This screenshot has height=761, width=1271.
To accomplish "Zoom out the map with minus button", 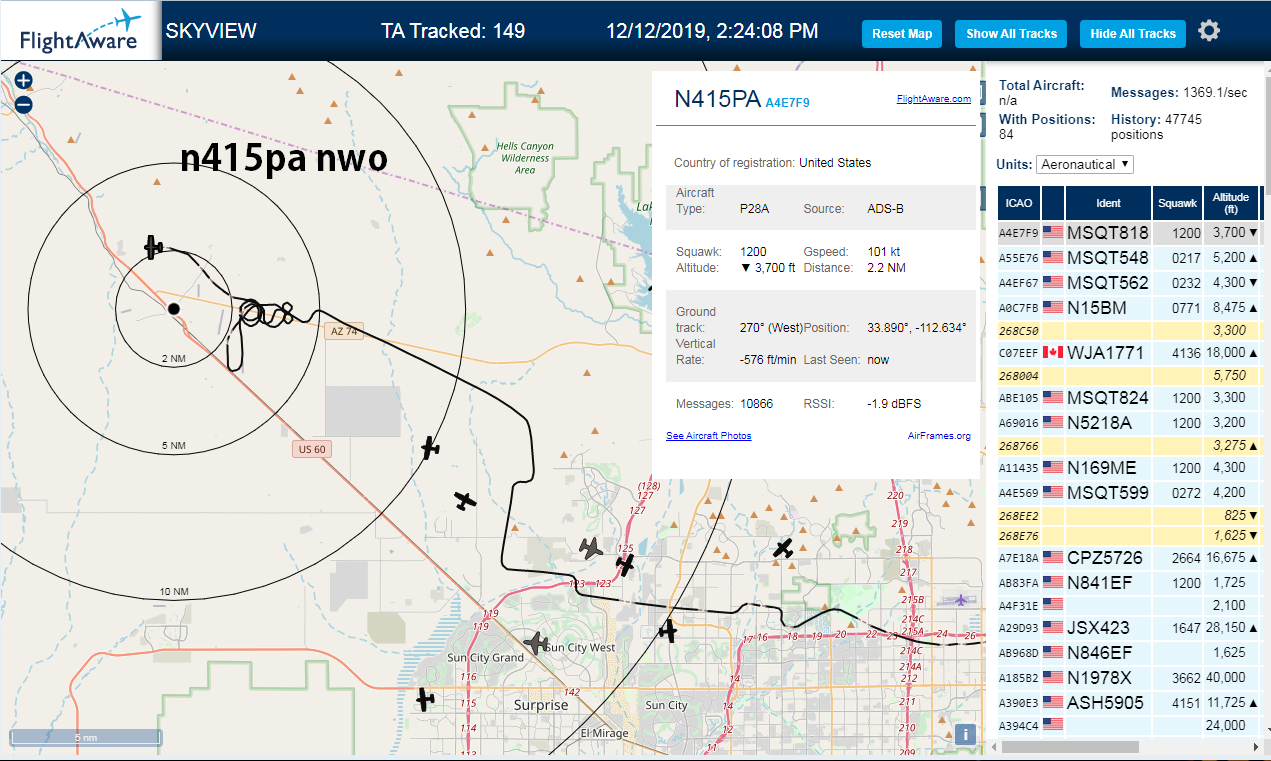I will click(x=24, y=104).
